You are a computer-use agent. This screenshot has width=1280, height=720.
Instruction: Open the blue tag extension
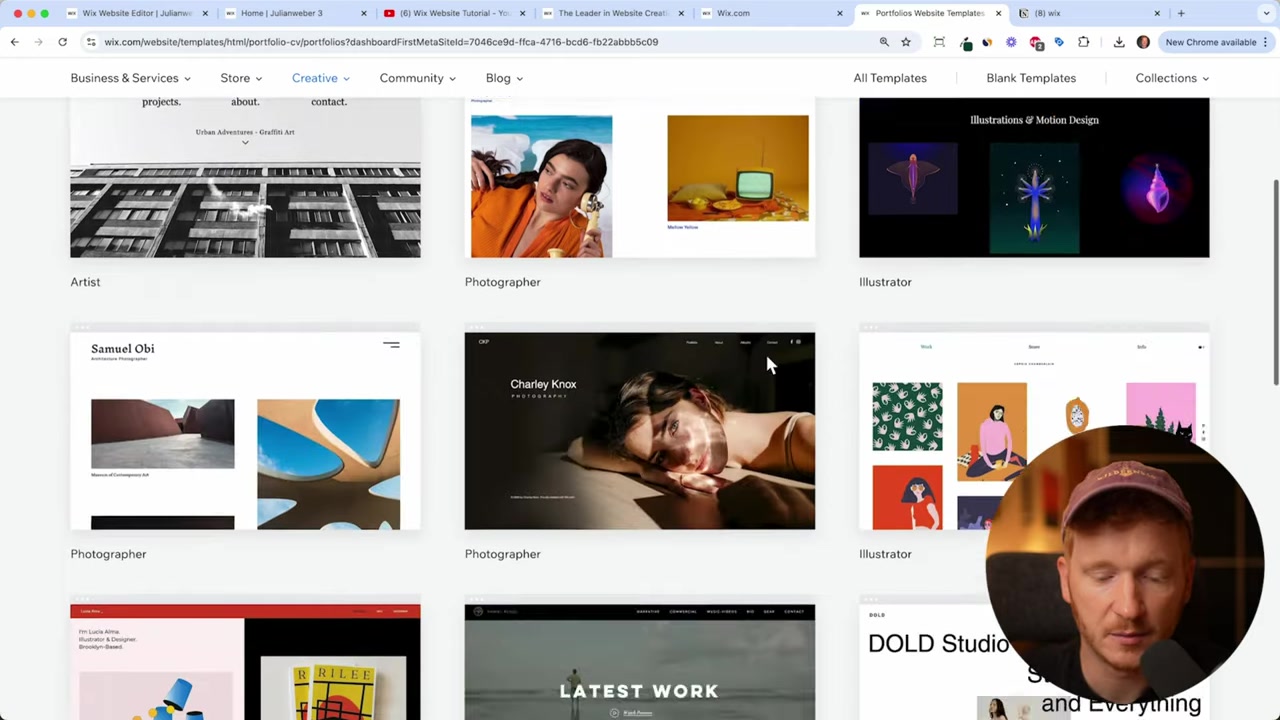pyautogui.click(x=1059, y=42)
